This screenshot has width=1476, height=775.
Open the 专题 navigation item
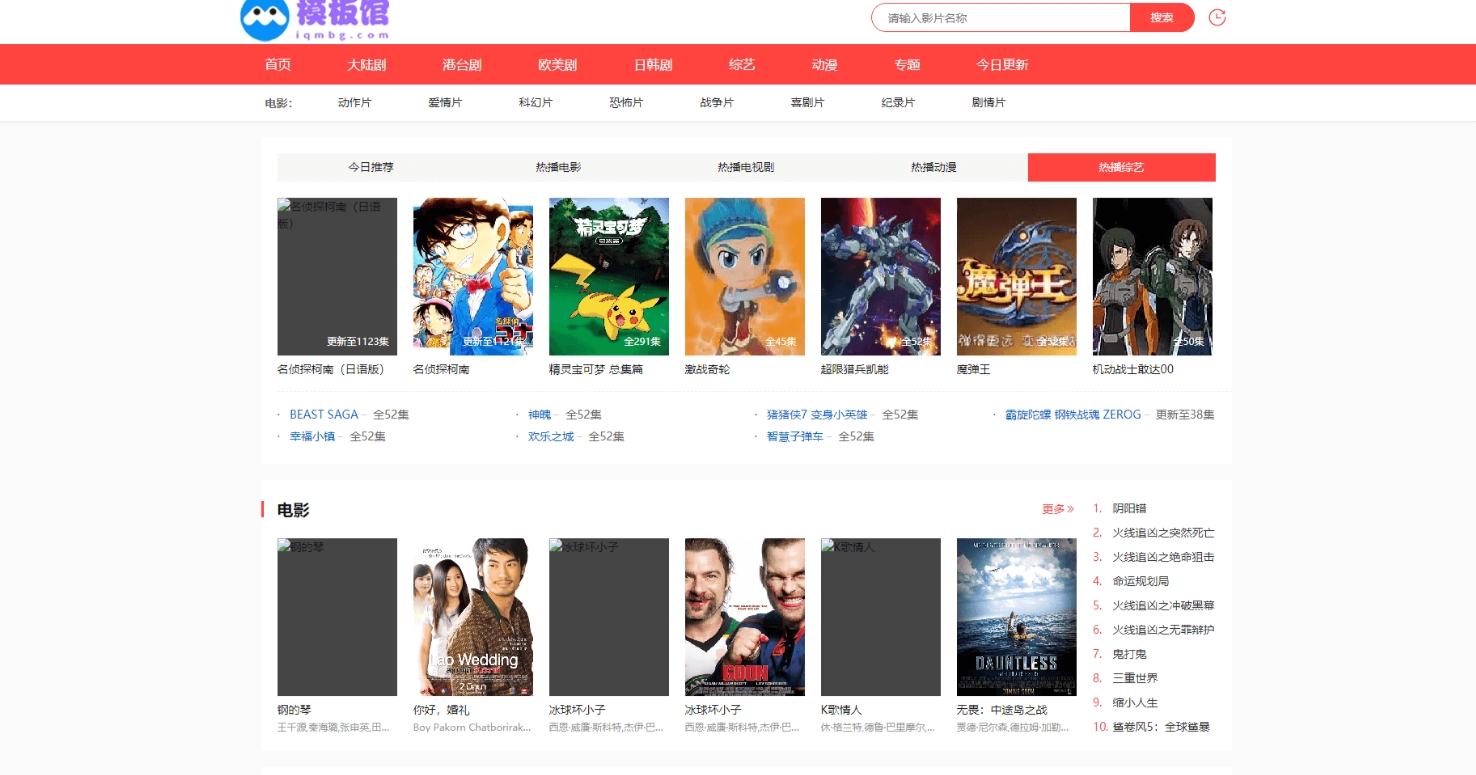[x=907, y=65]
